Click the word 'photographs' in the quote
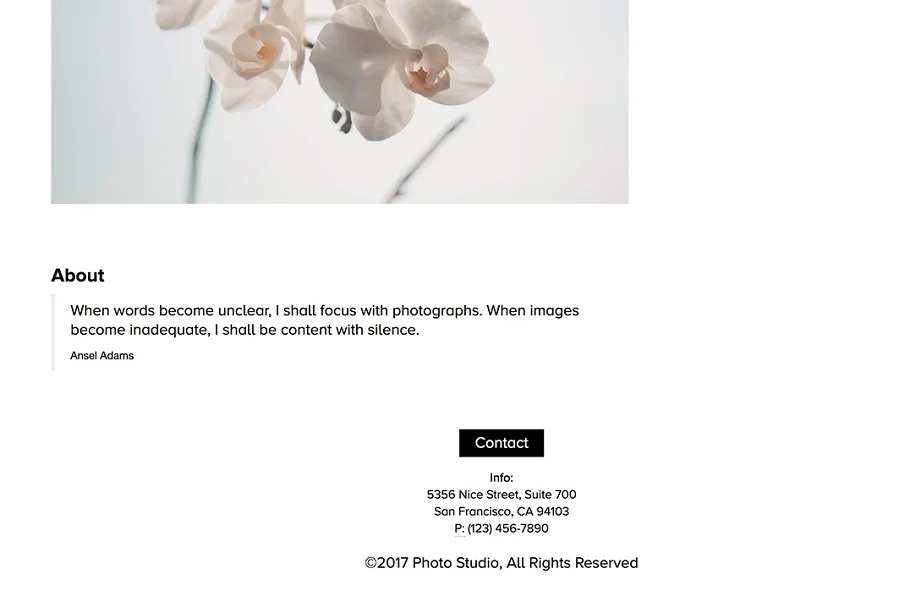 pyautogui.click(x=435, y=311)
